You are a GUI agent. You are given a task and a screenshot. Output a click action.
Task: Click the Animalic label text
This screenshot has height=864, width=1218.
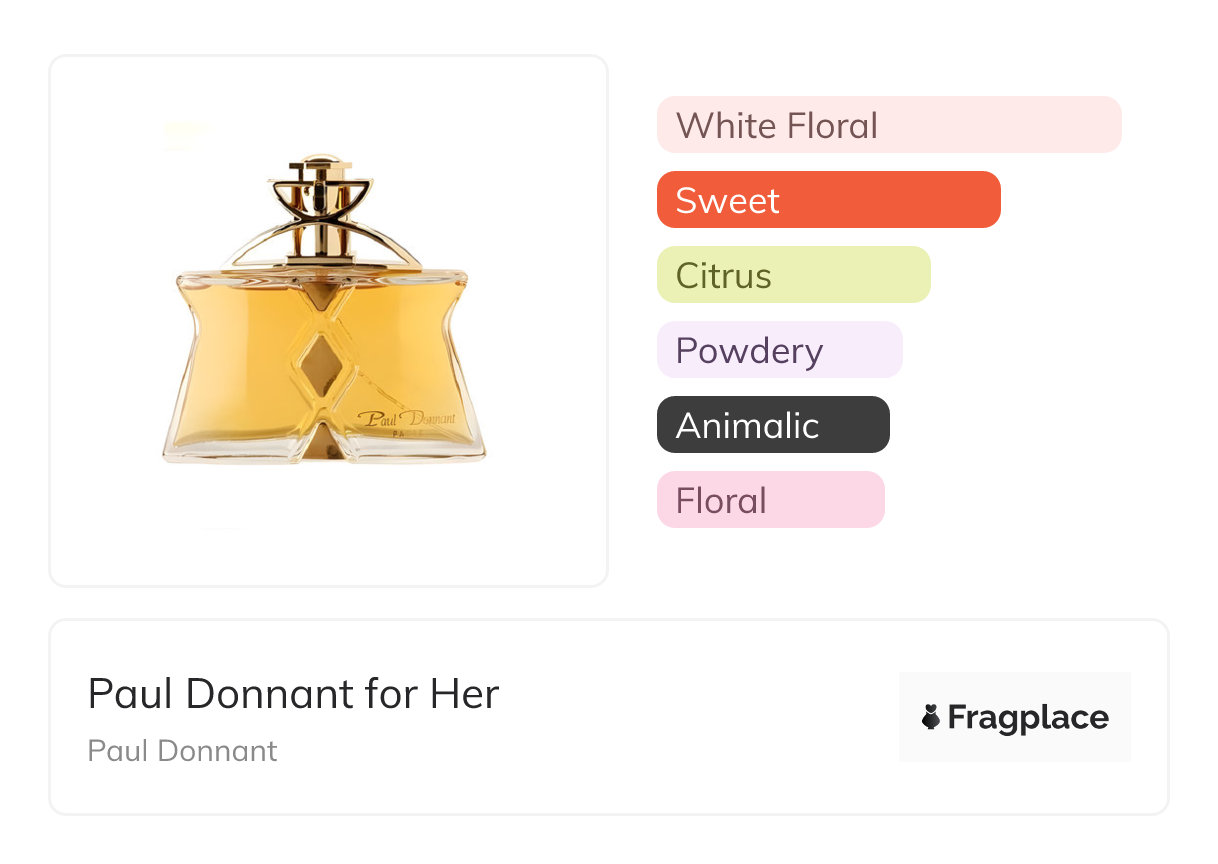click(x=747, y=425)
